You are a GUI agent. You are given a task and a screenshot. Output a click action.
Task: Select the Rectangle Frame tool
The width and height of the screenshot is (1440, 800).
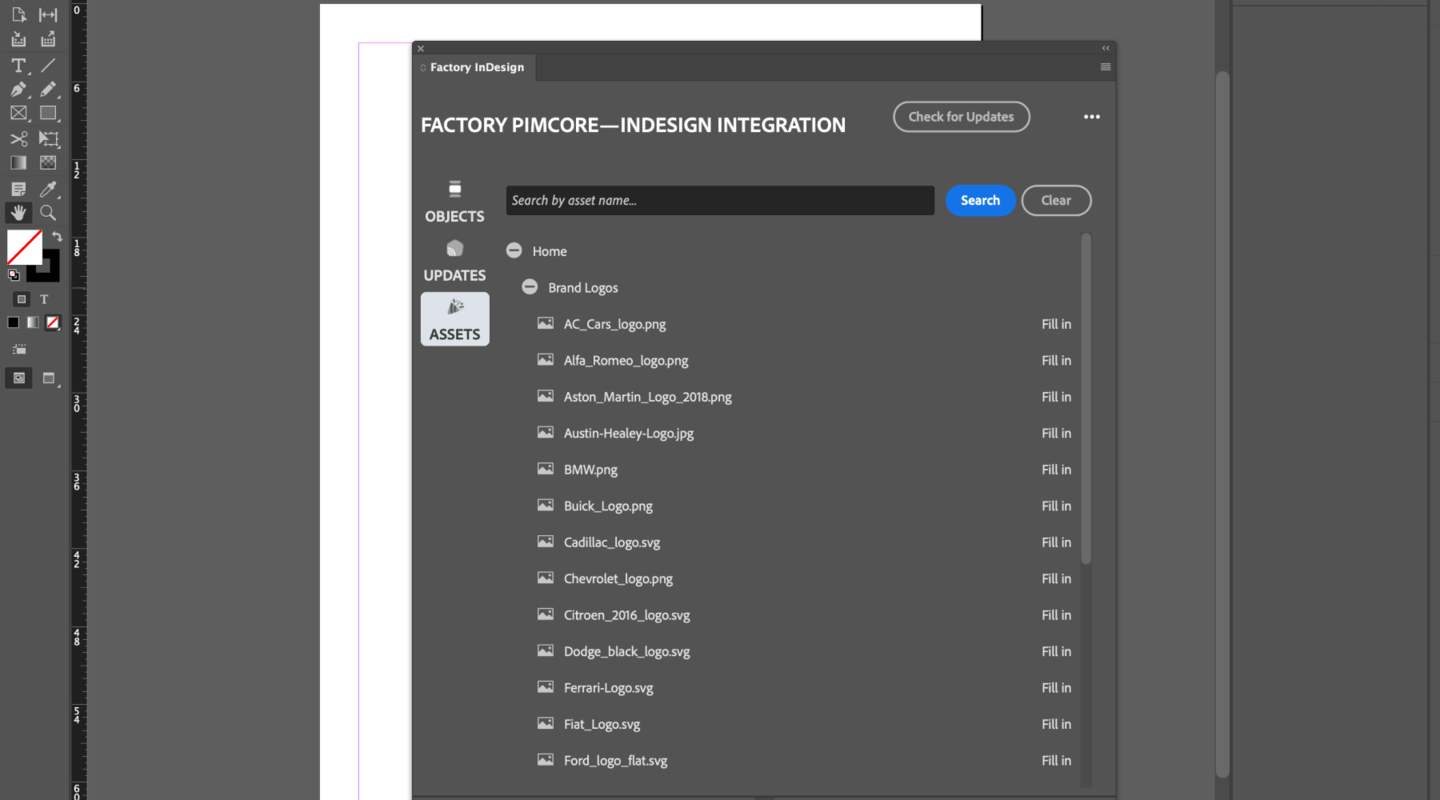tap(18, 113)
